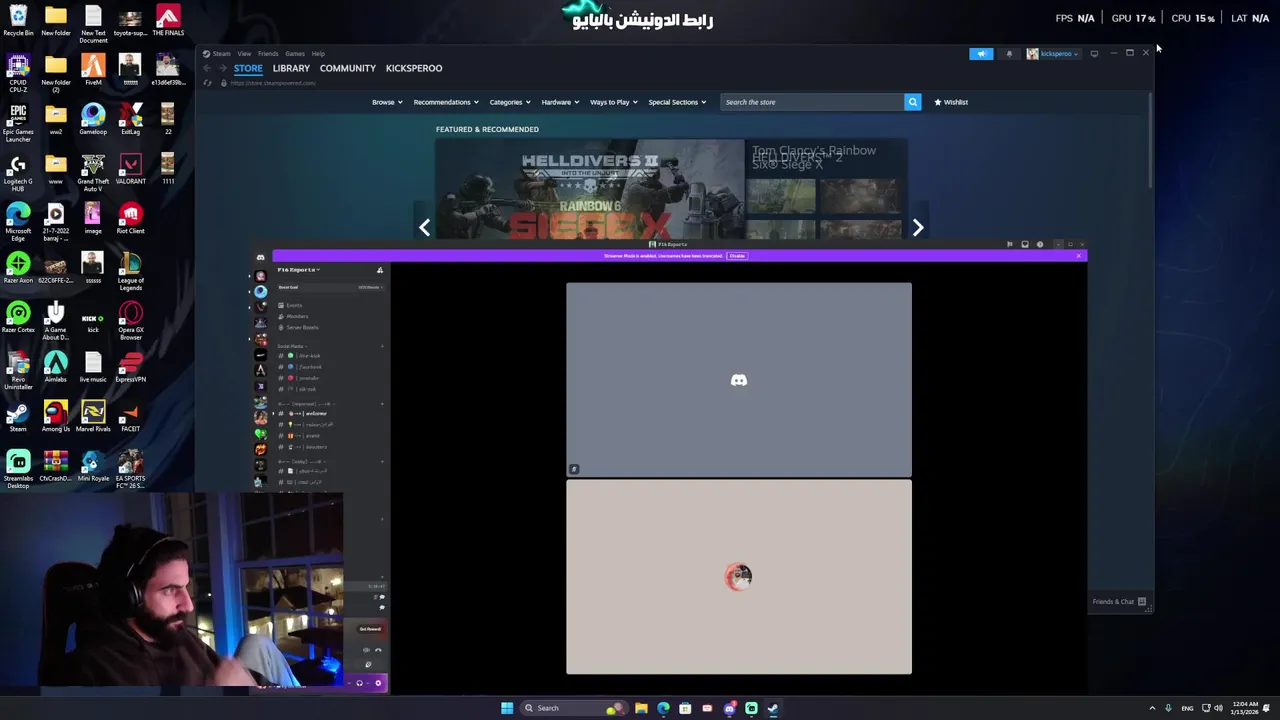This screenshot has width=1280, height=720.
Task: Open Microsoft Edge from the taskbar
Action: [x=663, y=708]
